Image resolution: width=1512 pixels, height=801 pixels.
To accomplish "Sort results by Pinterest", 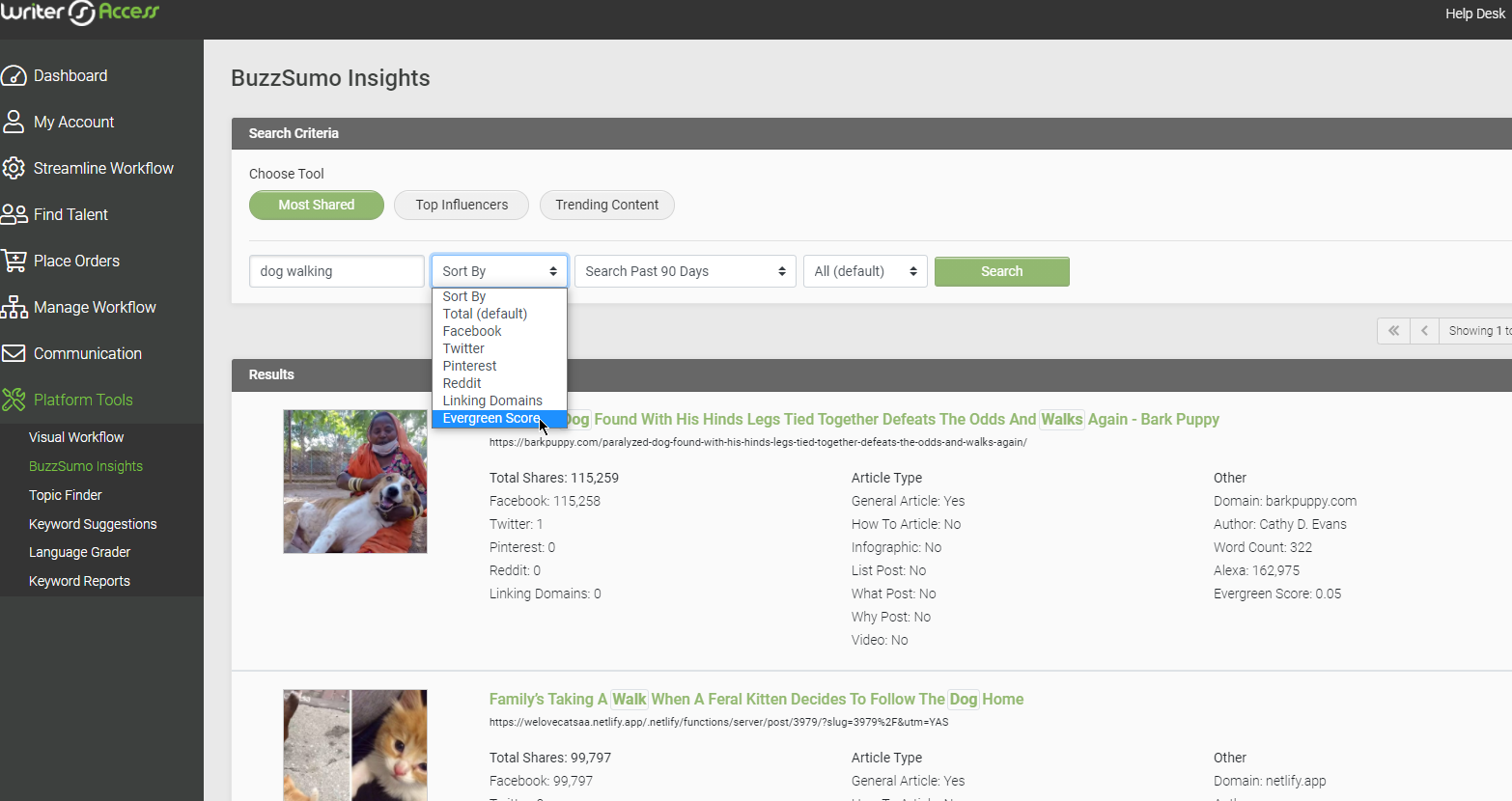I will (499, 366).
